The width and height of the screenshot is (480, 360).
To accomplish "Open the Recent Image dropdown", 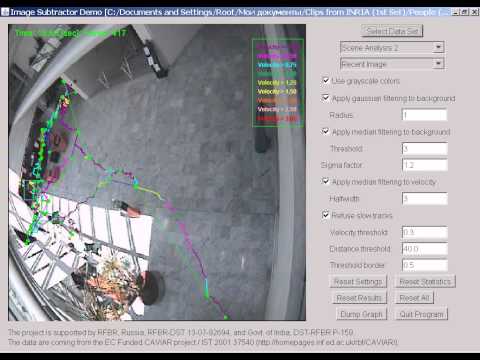I will [x=392, y=64].
